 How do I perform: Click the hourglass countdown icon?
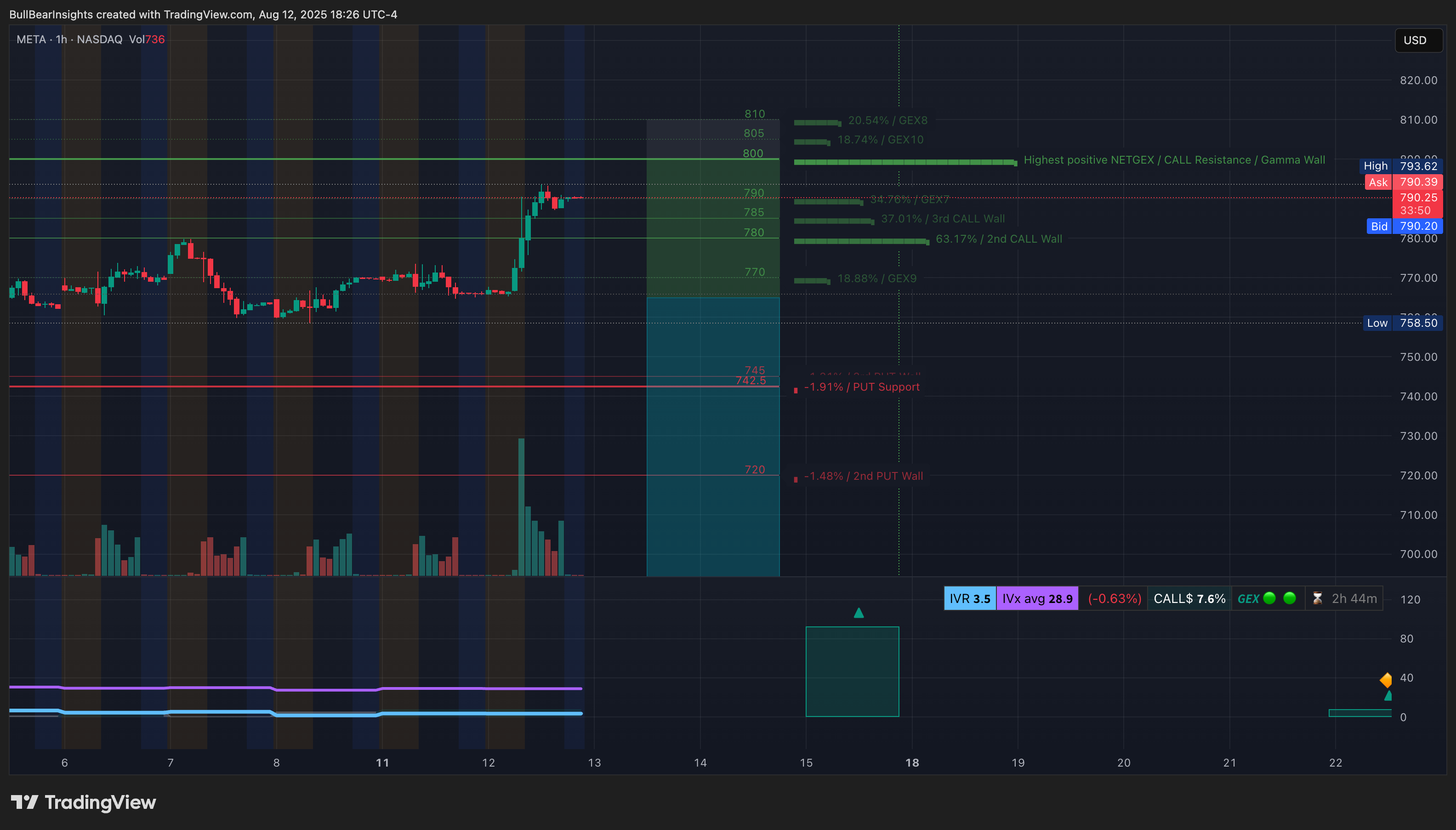pos(1317,598)
